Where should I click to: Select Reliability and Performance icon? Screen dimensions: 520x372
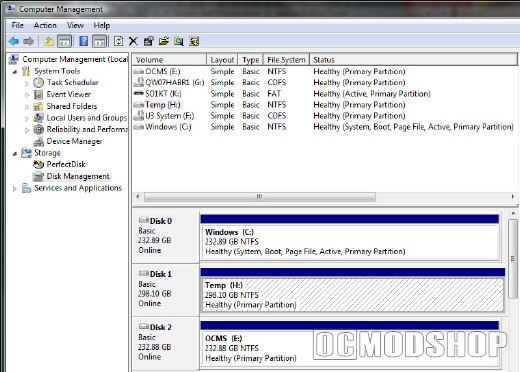click(x=38, y=130)
